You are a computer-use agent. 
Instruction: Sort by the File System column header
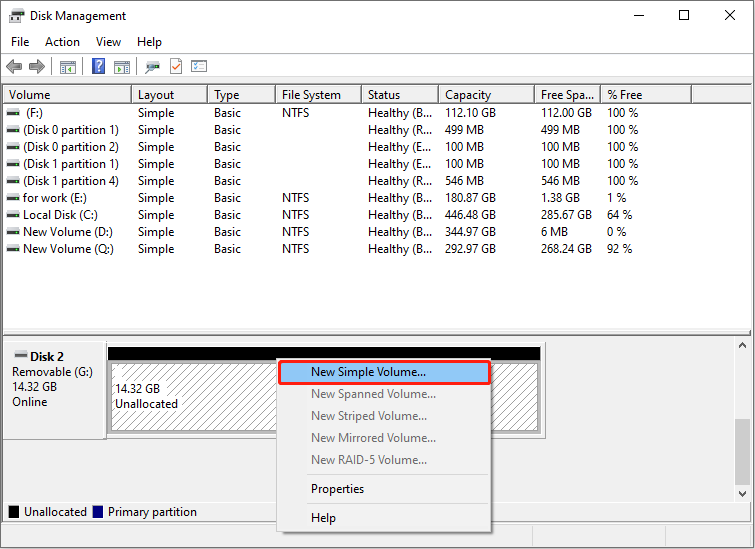319,95
